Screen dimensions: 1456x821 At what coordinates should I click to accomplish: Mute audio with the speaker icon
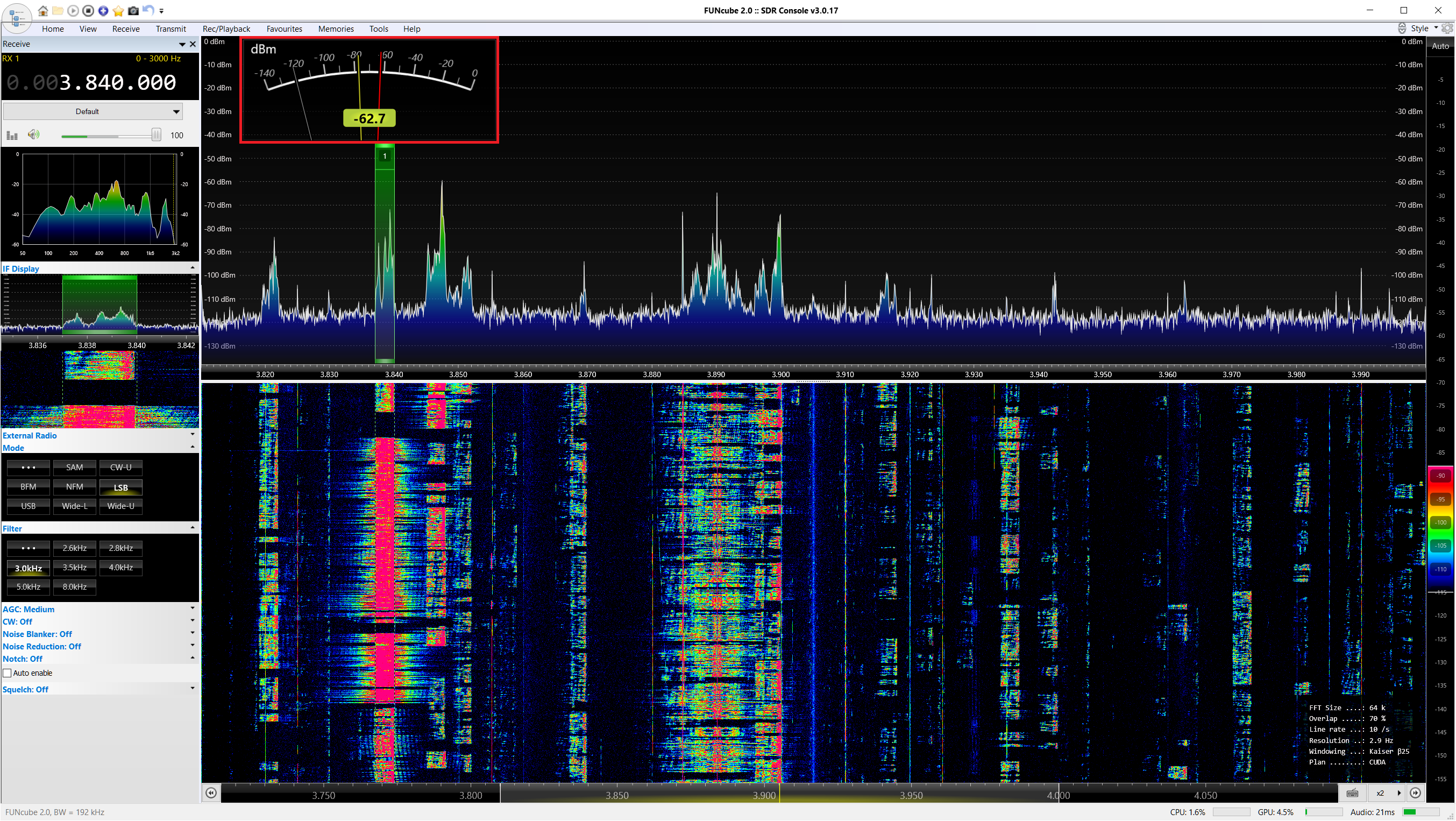point(33,135)
